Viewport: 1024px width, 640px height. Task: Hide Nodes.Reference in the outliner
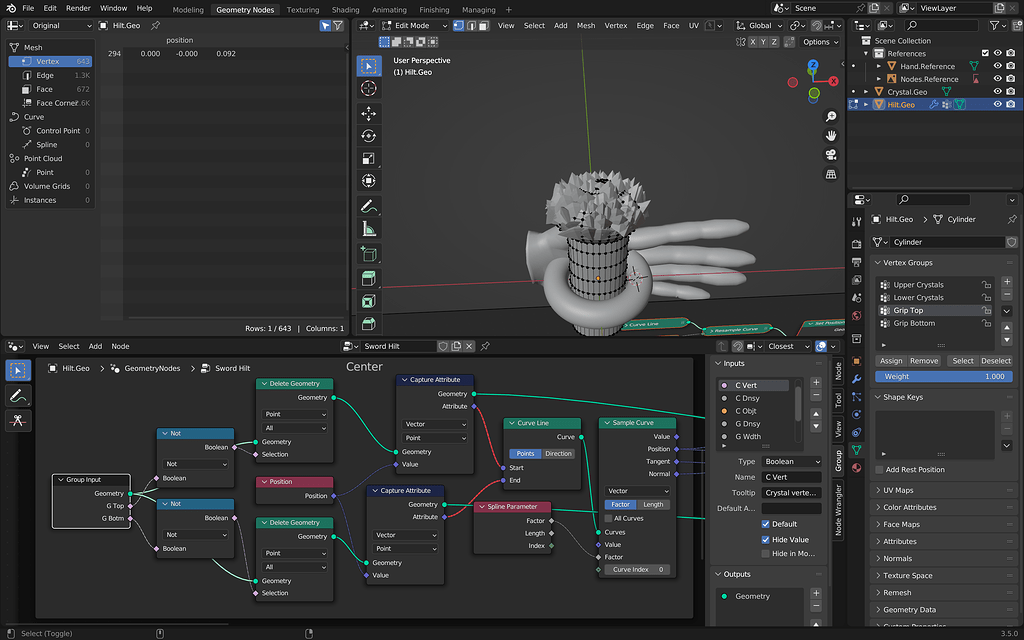tap(997, 79)
